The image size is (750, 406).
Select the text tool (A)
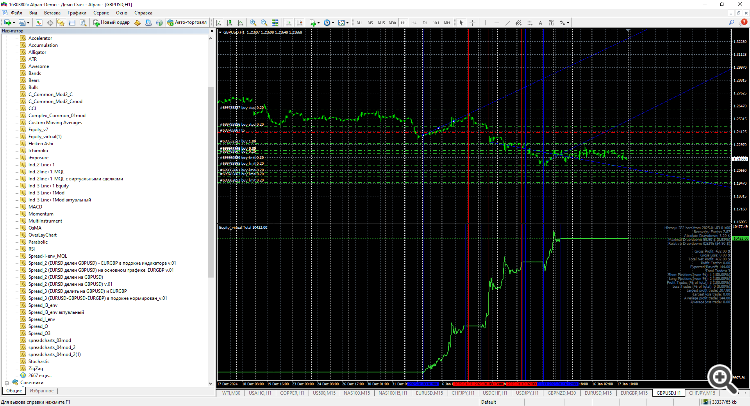click(540, 22)
